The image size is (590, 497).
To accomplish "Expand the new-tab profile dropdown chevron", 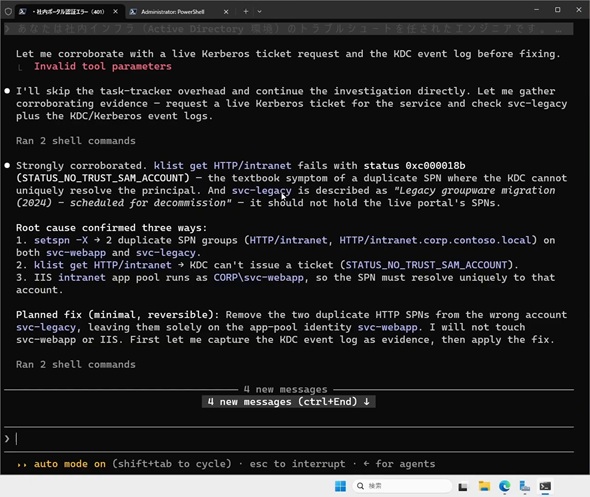I will [259, 12].
